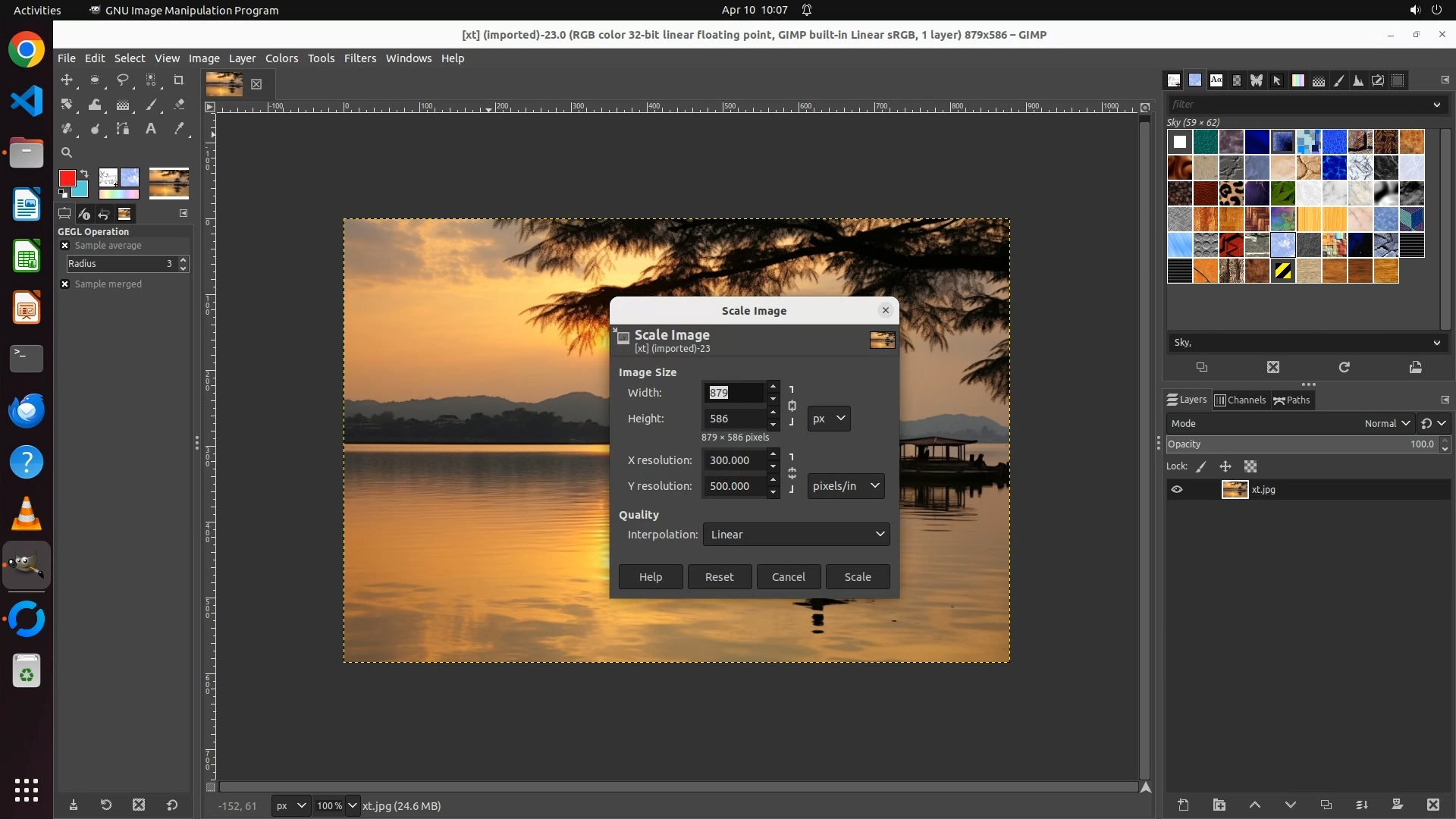This screenshot has width=1456, height=819.
Task: Toggle the Sample average checkbox
Action: tap(65, 246)
